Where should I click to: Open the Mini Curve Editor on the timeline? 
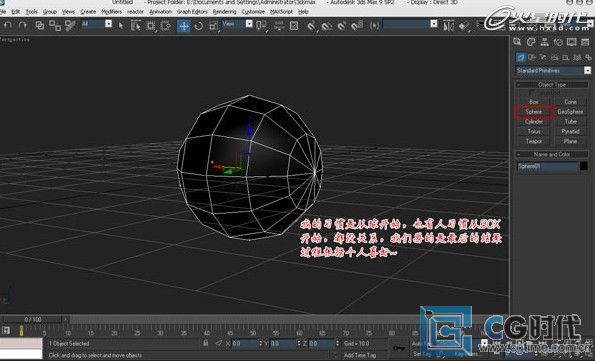pyautogui.click(x=6, y=331)
